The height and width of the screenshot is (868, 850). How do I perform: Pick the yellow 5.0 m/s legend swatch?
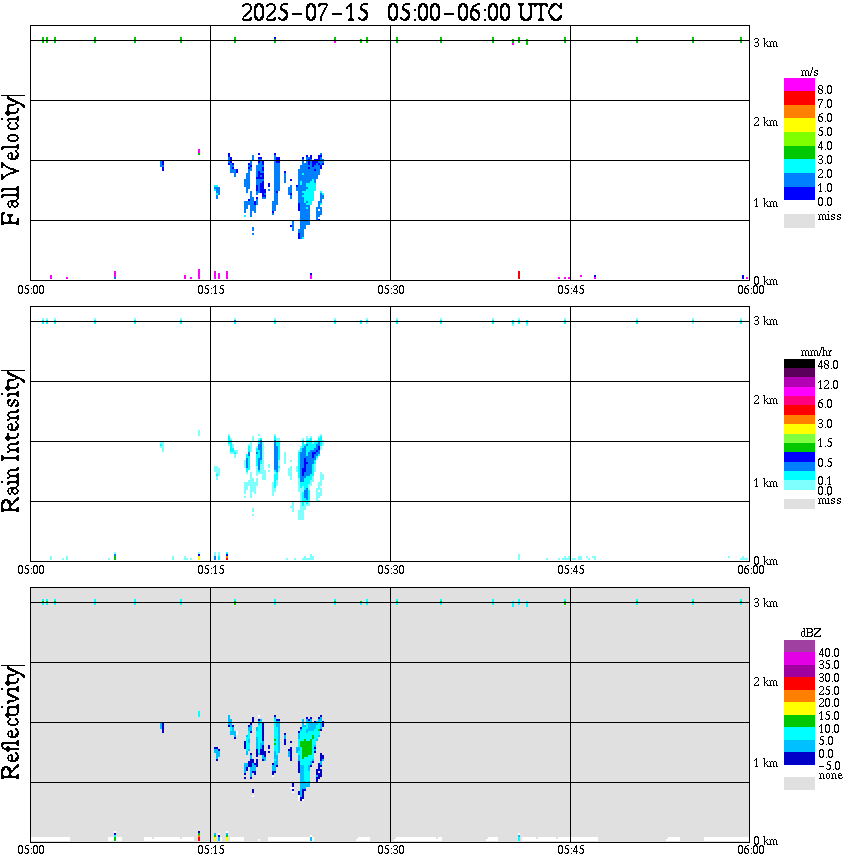799,125
